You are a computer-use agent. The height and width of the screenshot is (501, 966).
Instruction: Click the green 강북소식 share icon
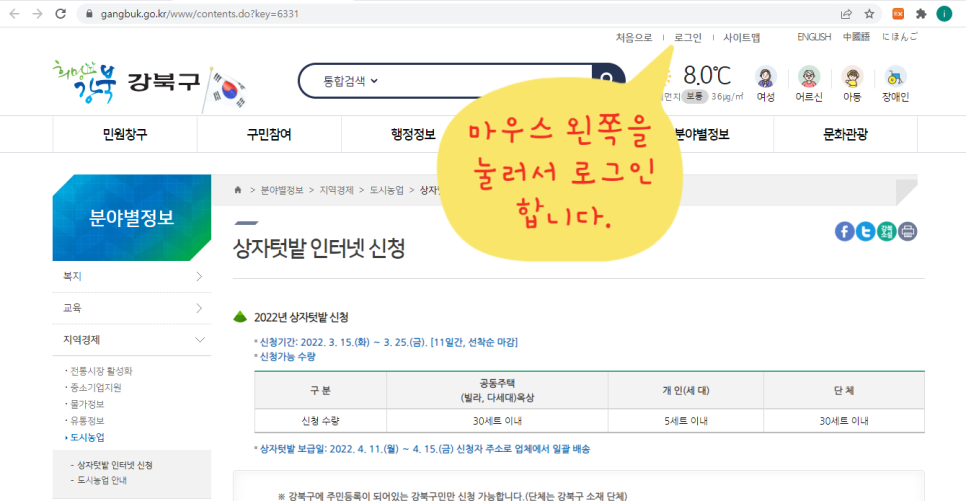point(887,232)
